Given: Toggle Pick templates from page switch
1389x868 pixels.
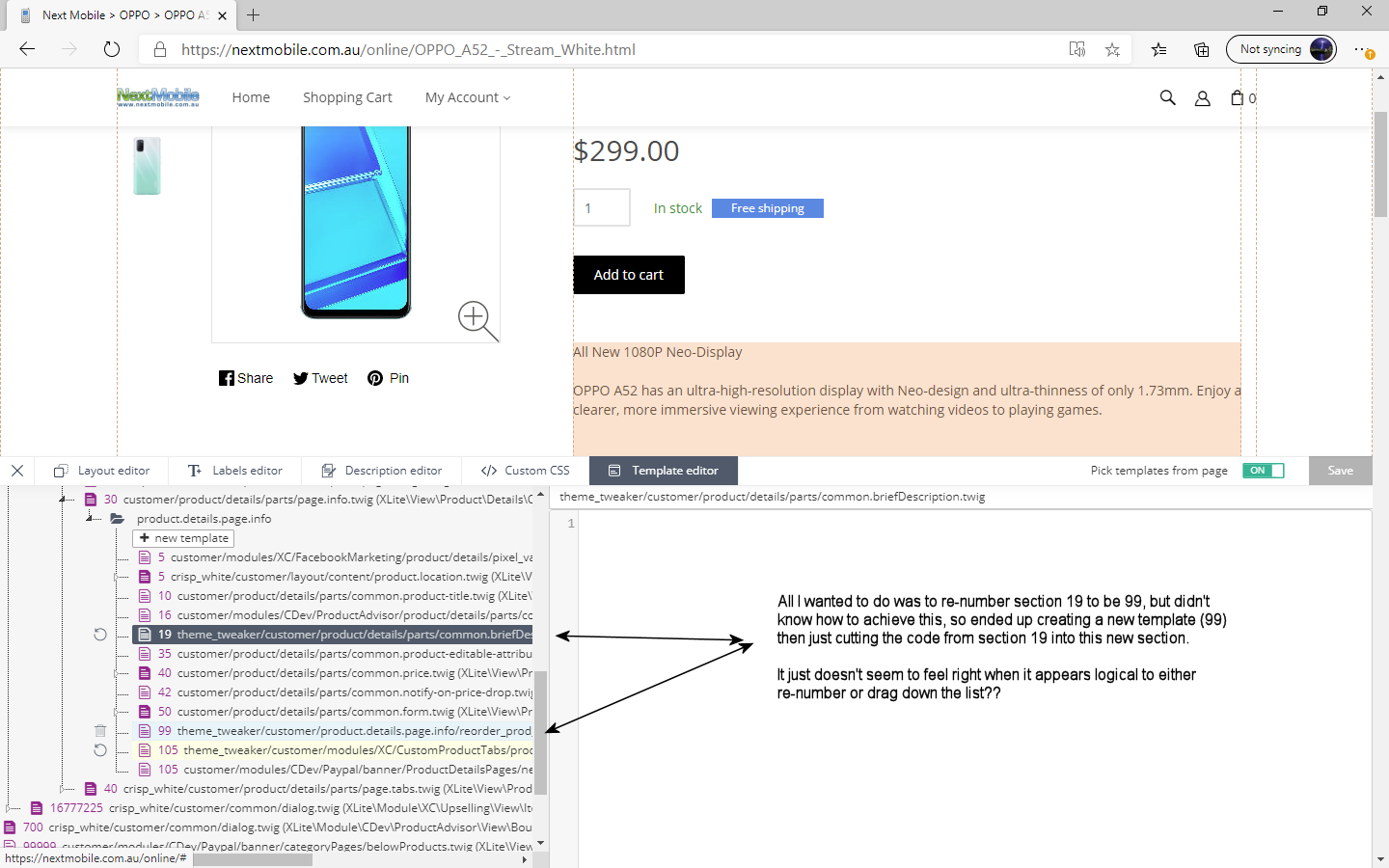Looking at the screenshot, I should coord(1263,471).
